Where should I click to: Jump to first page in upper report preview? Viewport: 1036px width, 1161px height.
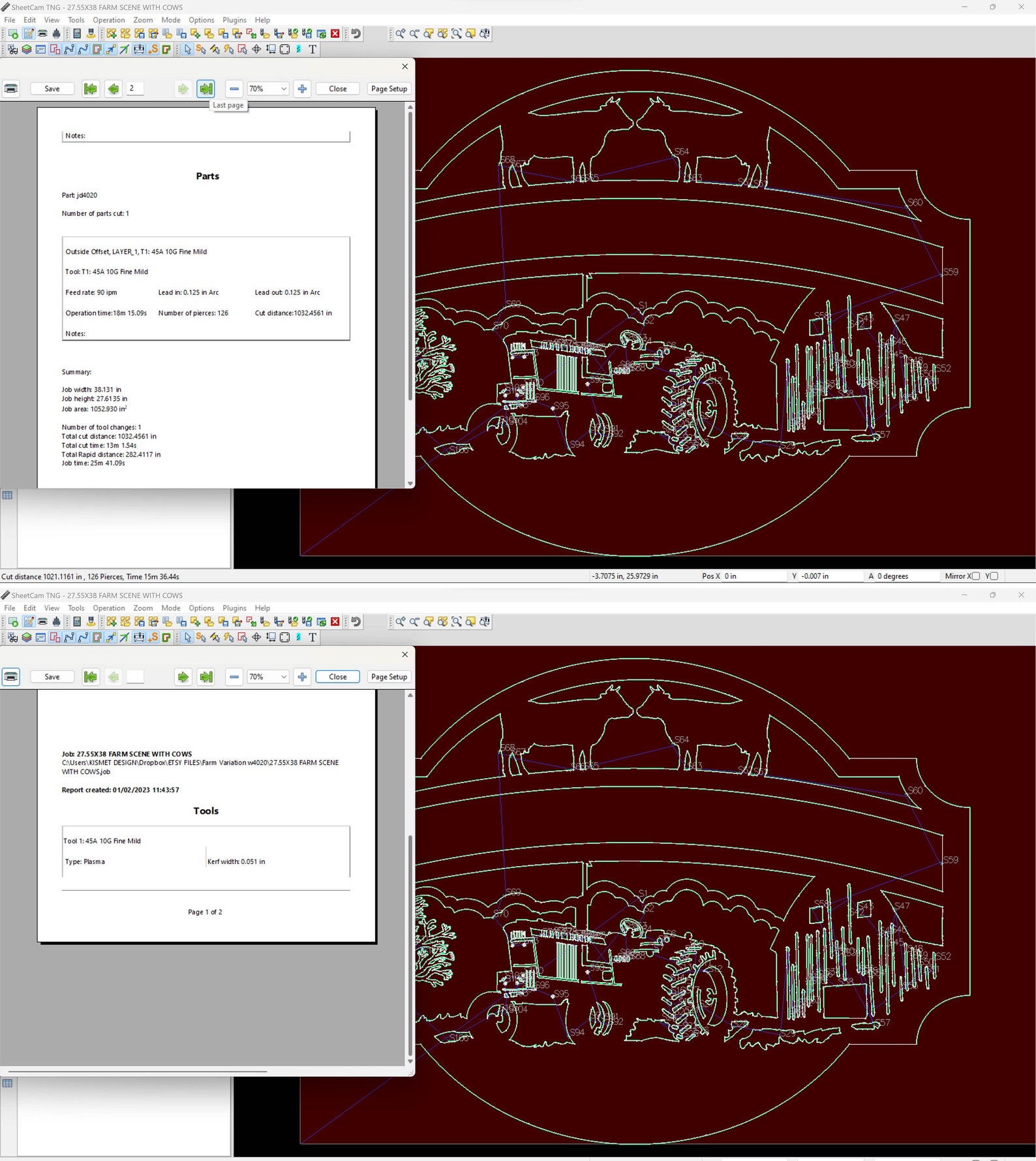pyautogui.click(x=91, y=89)
